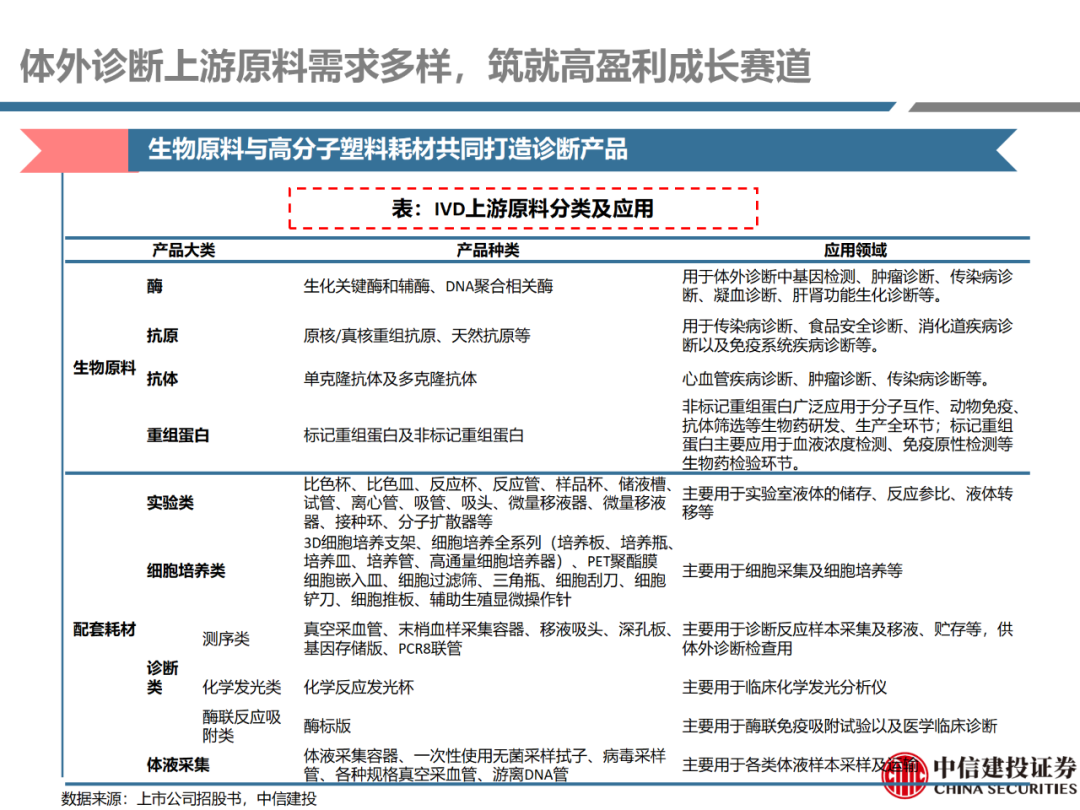Select the 重组蛋白 row label

point(178,435)
